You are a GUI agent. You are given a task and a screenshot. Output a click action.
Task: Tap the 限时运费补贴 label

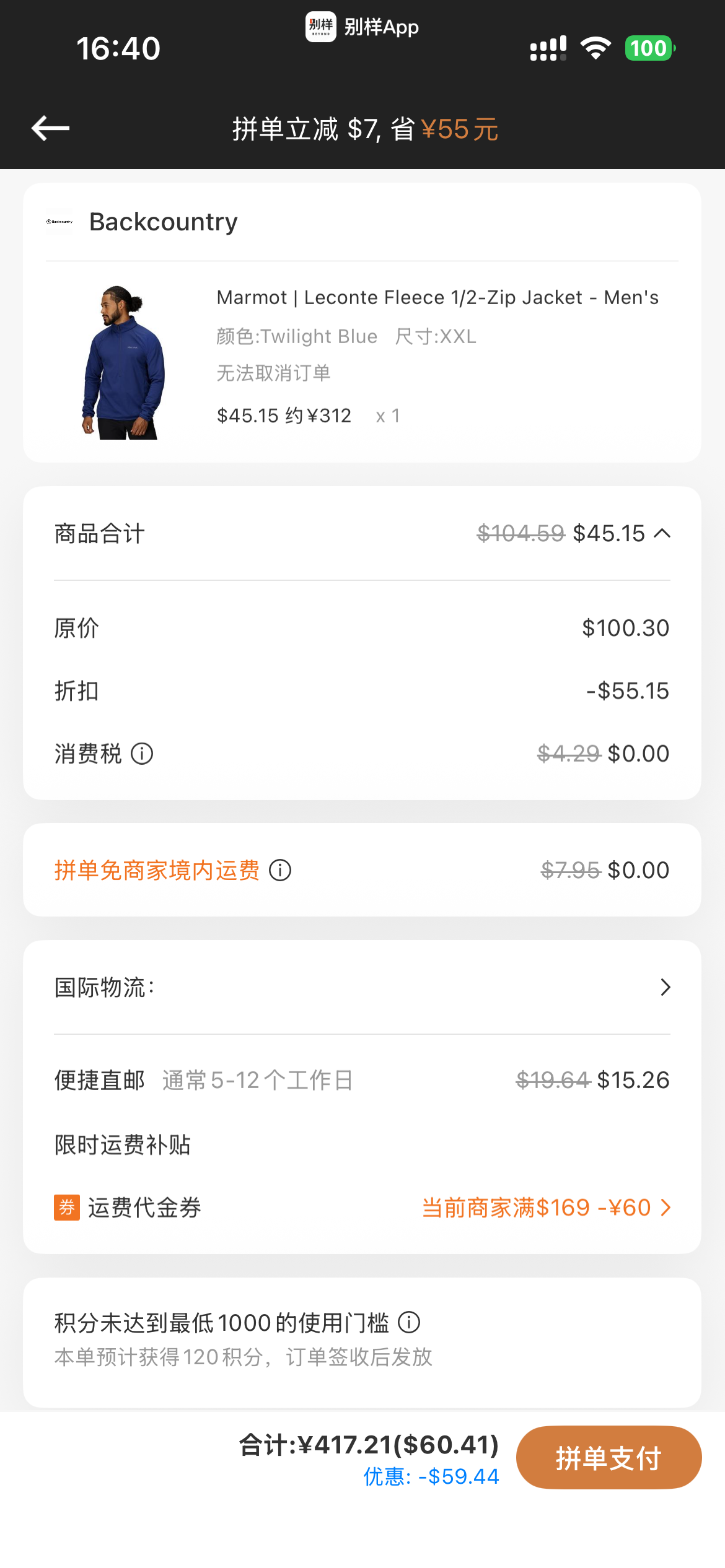point(123,1144)
